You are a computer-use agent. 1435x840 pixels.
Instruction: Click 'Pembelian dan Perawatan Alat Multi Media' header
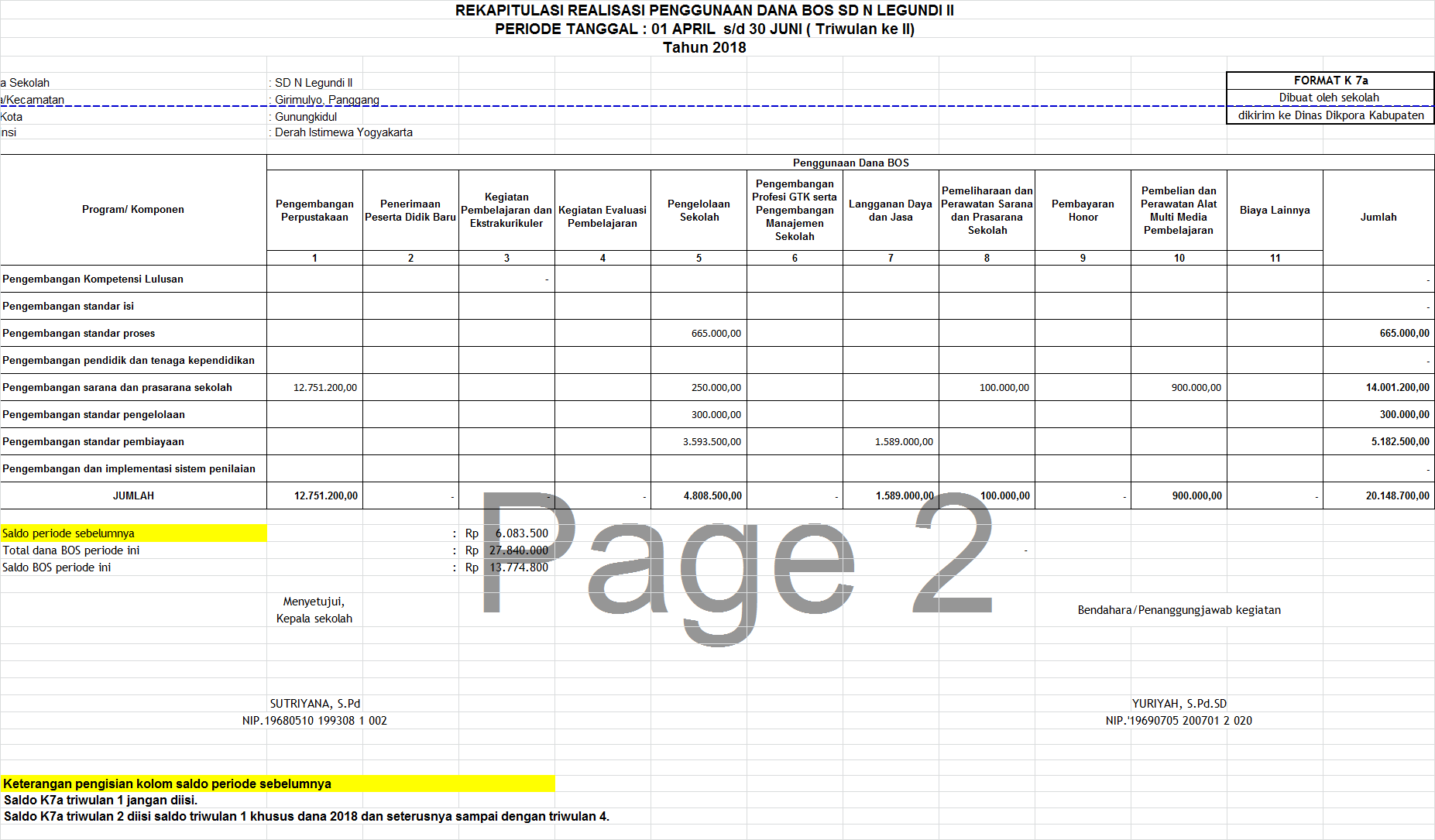[x=1179, y=211]
